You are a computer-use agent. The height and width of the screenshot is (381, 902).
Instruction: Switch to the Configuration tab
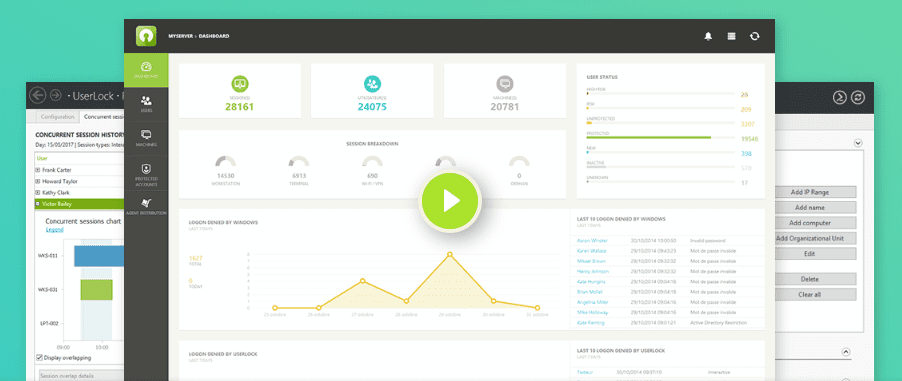[58, 117]
